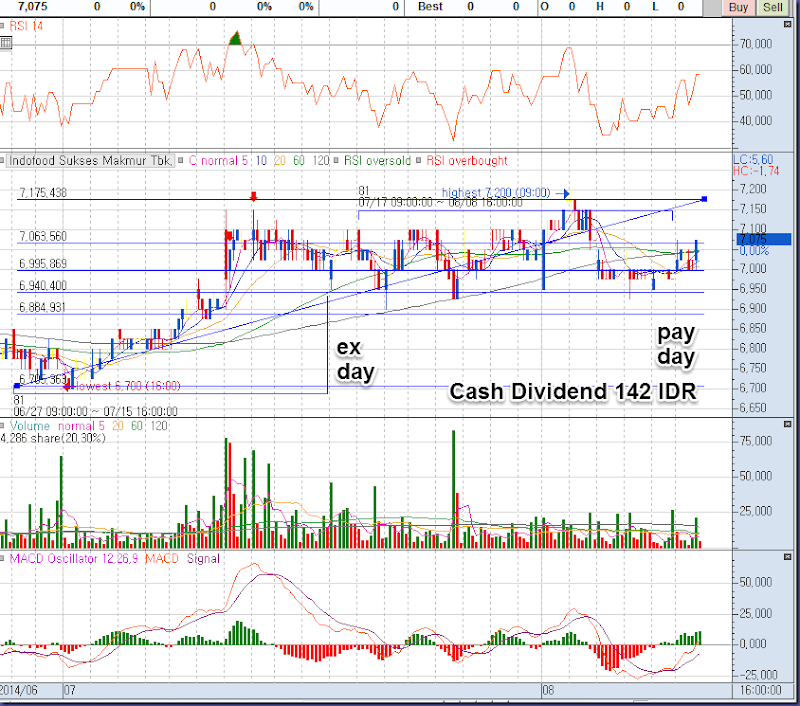
Task: Open the data table grid icon
Action: tap(6, 43)
